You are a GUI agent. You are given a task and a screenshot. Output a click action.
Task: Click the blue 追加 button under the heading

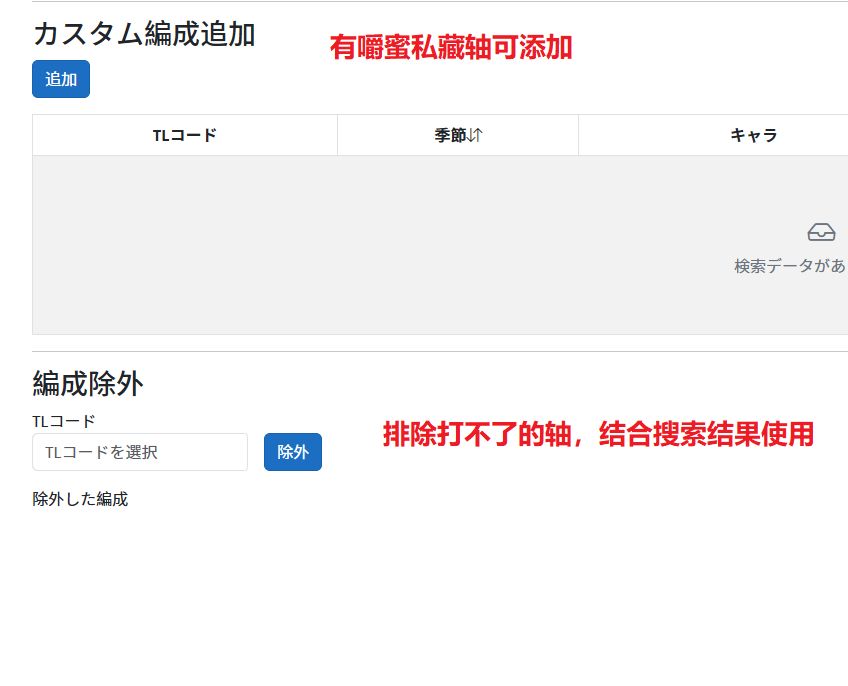[x=60, y=79]
